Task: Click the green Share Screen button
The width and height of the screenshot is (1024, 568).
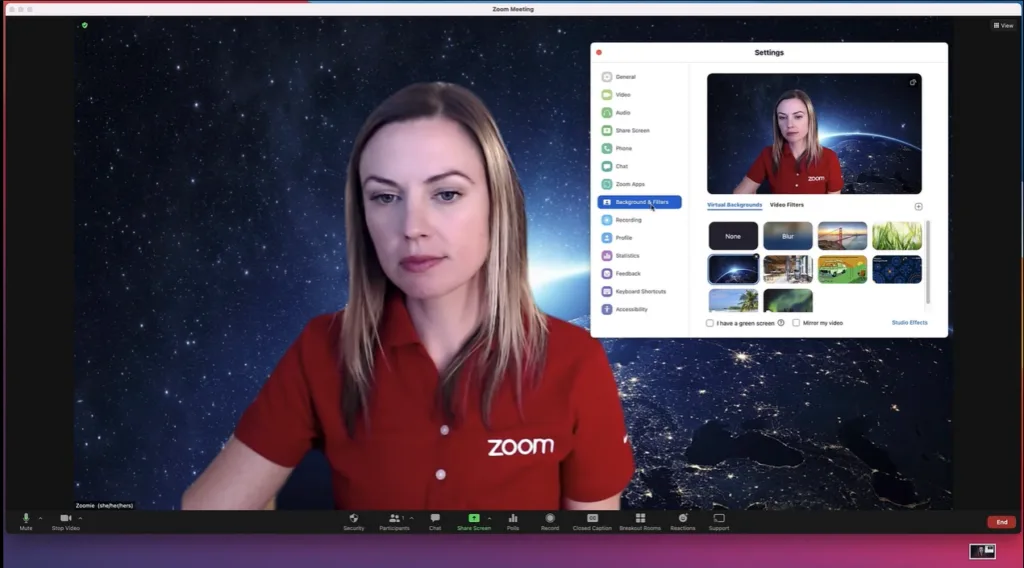Action: 473,522
